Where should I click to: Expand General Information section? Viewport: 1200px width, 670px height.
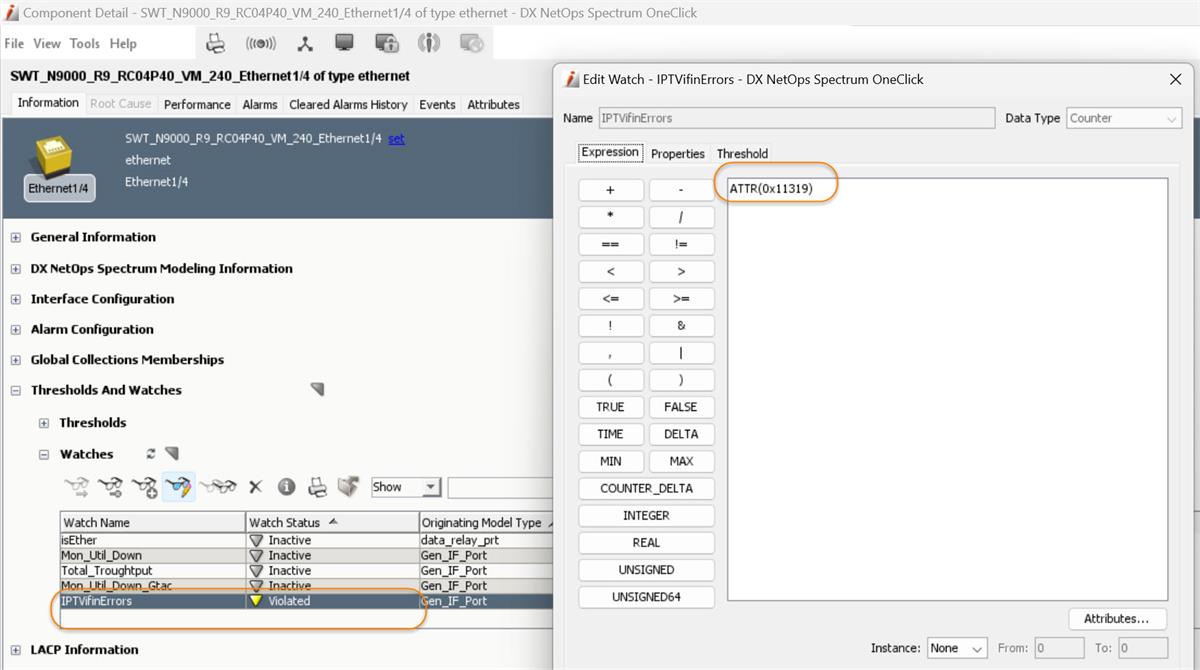(16, 237)
